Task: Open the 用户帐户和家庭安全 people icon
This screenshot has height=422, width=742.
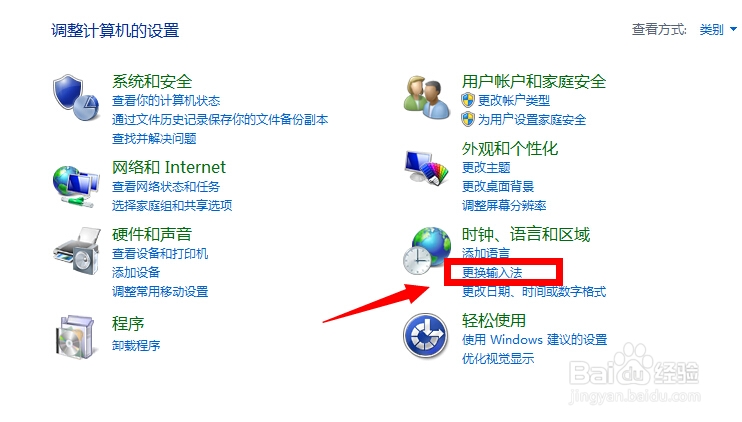Action: pyautogui.click(x=427, y=97)
